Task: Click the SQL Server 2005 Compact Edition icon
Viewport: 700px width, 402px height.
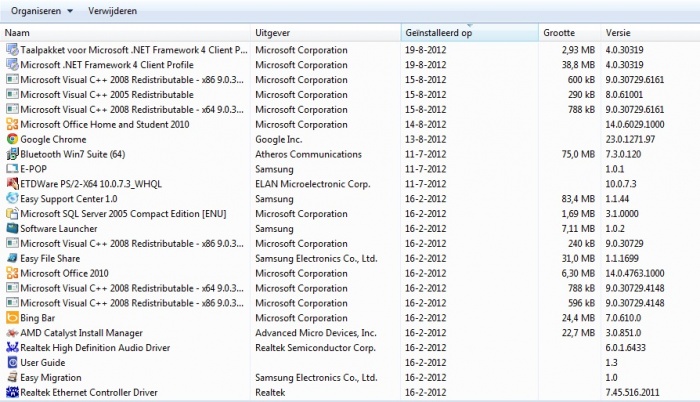Action: point(12,214)
